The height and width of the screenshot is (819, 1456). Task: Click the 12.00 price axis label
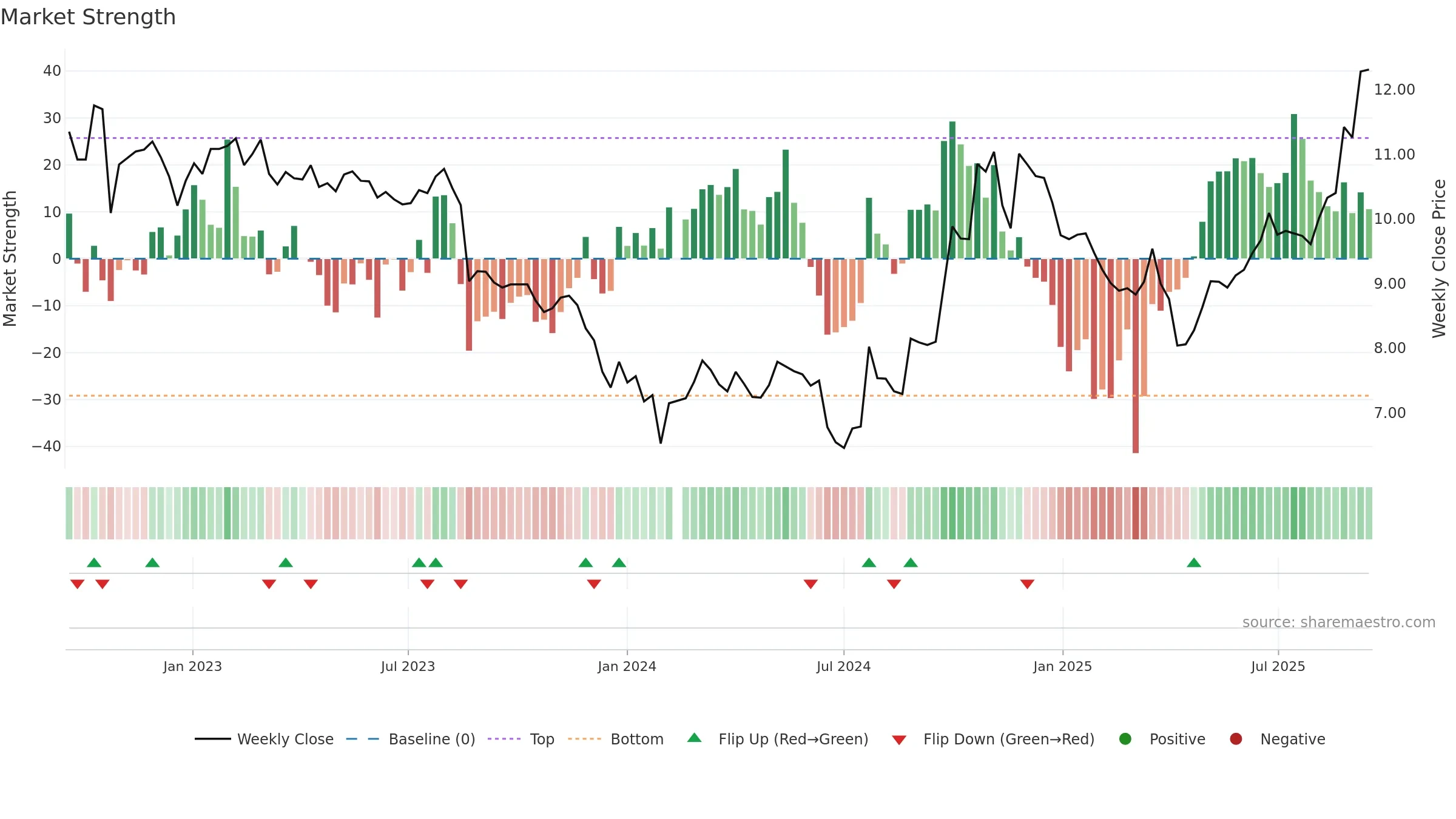click(x=1394, y=89)
